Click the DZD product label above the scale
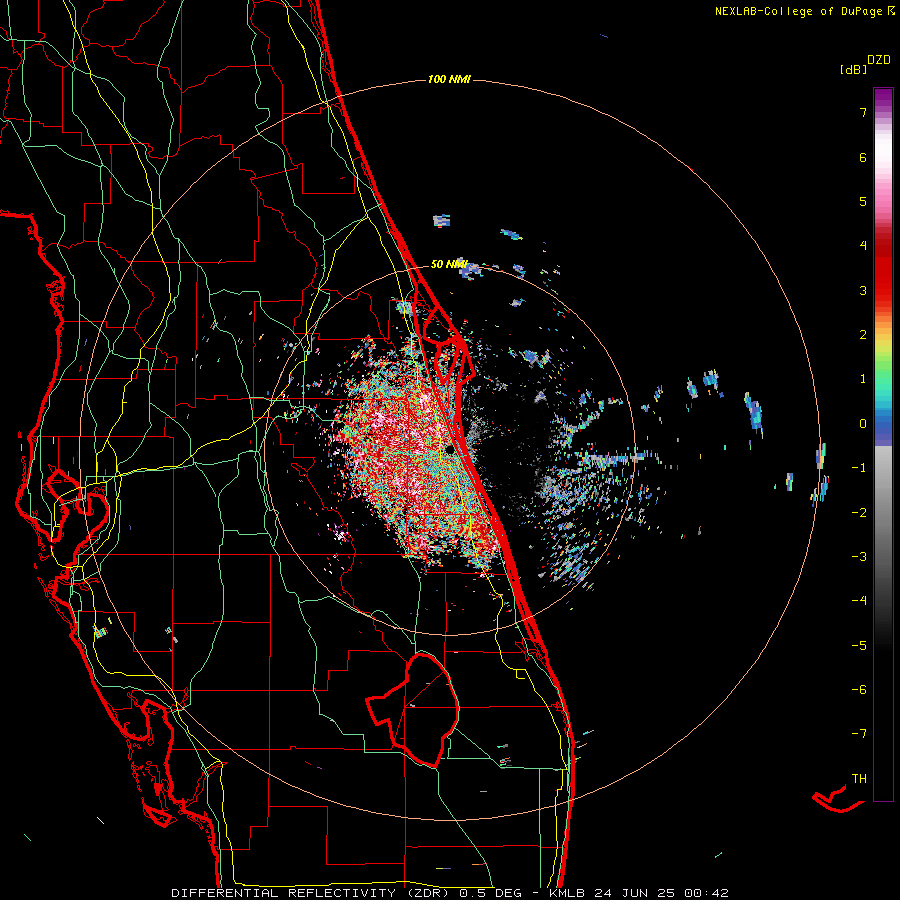Screen dimensions: 900x900 pos(879,60)
